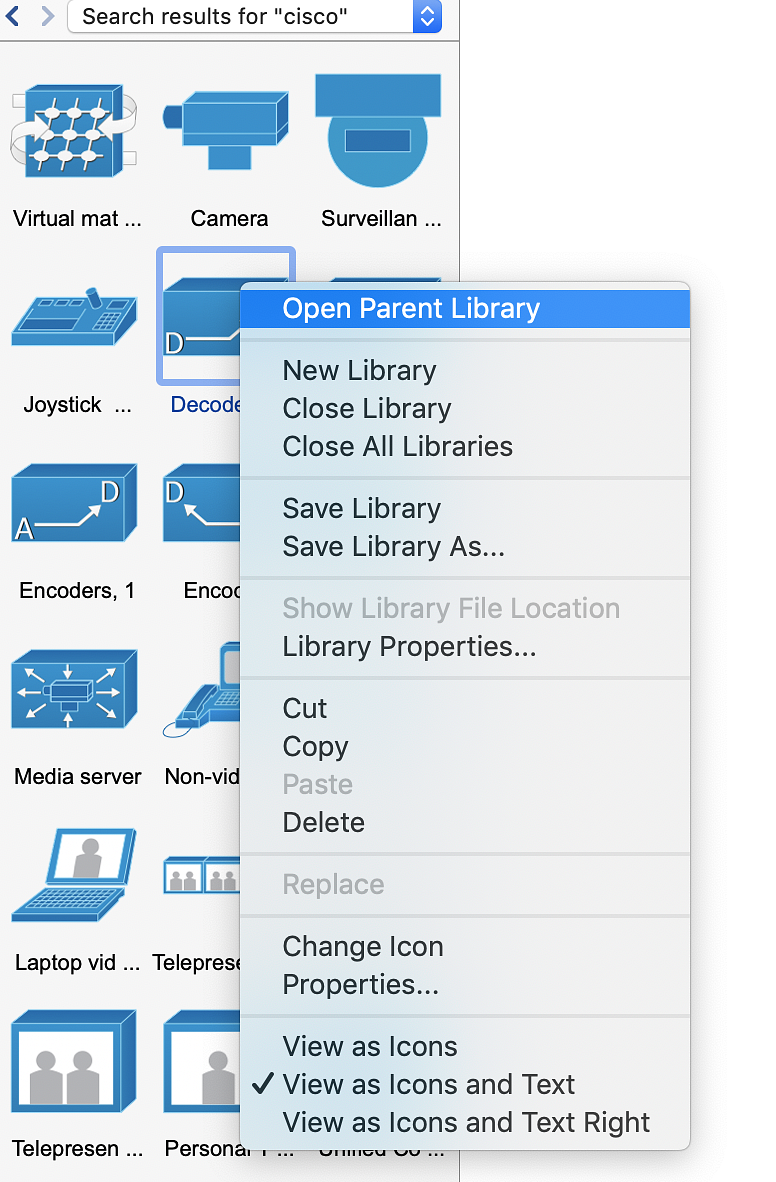Go back with the left chevron
Viewport: 776px width, 1182px height.
[x=14, y=16]
